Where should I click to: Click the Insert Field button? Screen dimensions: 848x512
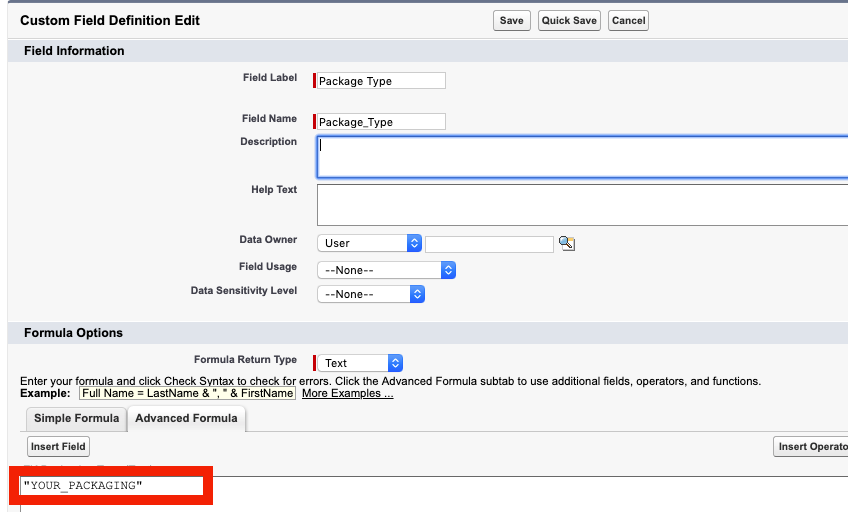click(58, 446)
